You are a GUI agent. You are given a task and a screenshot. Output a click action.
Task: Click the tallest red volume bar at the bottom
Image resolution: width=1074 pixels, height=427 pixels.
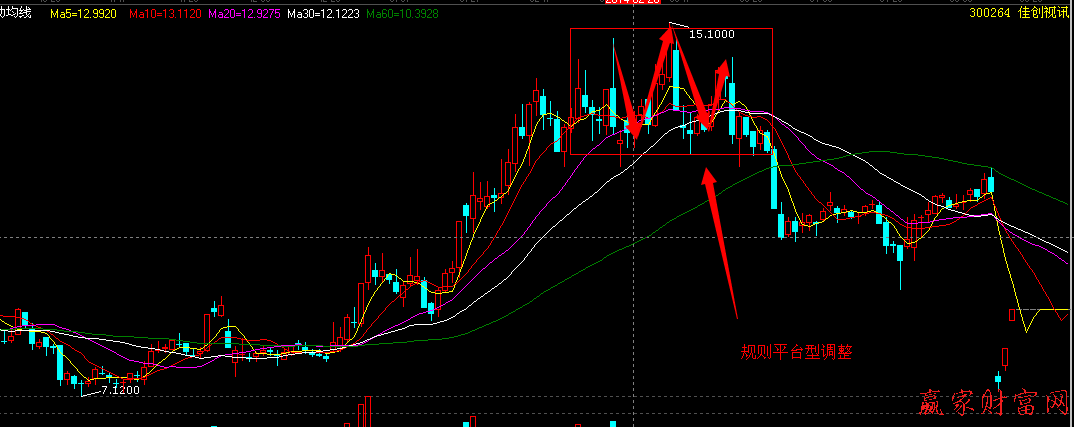(367, 411)
